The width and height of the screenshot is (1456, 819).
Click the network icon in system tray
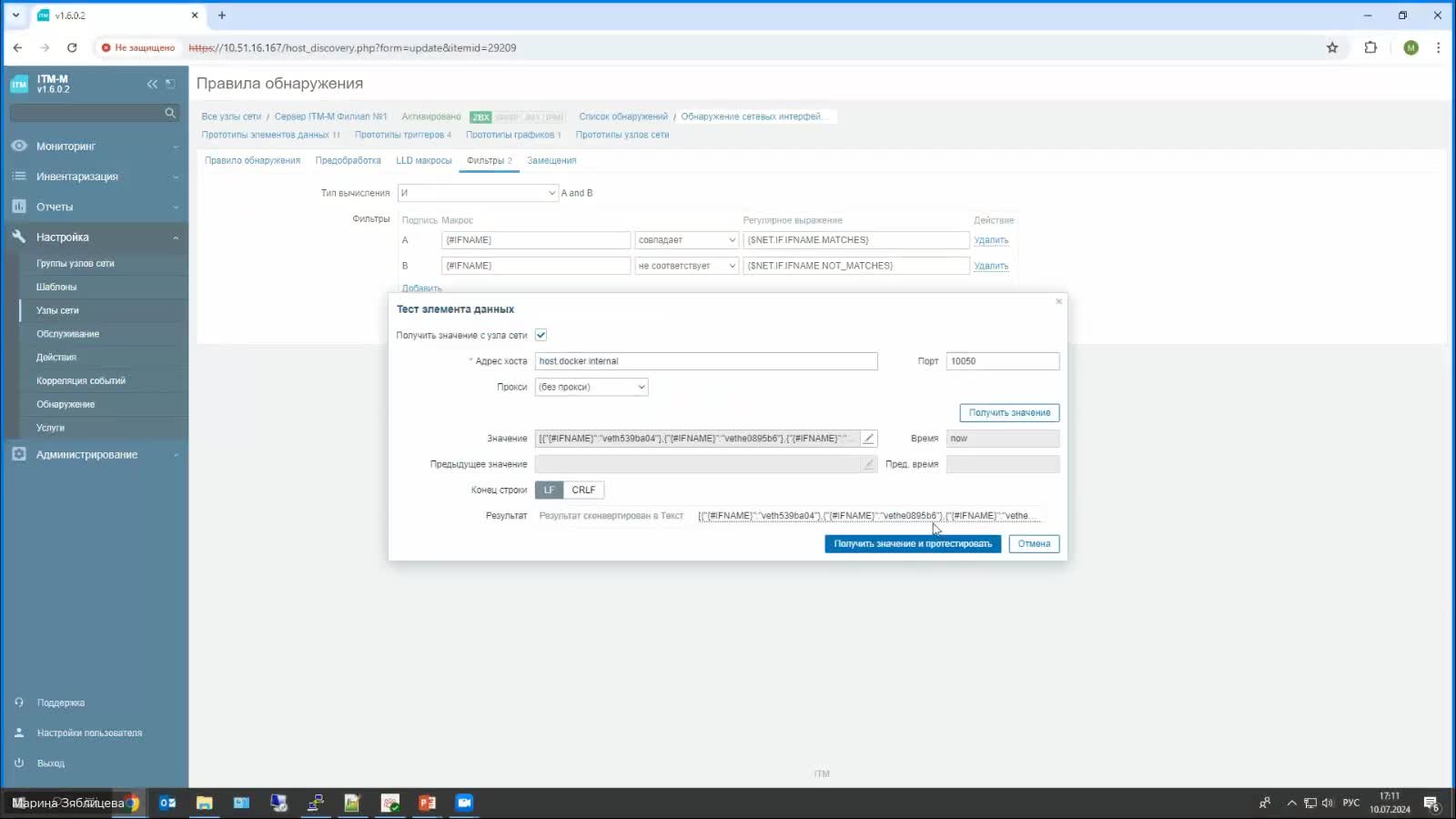point(1310,803)
